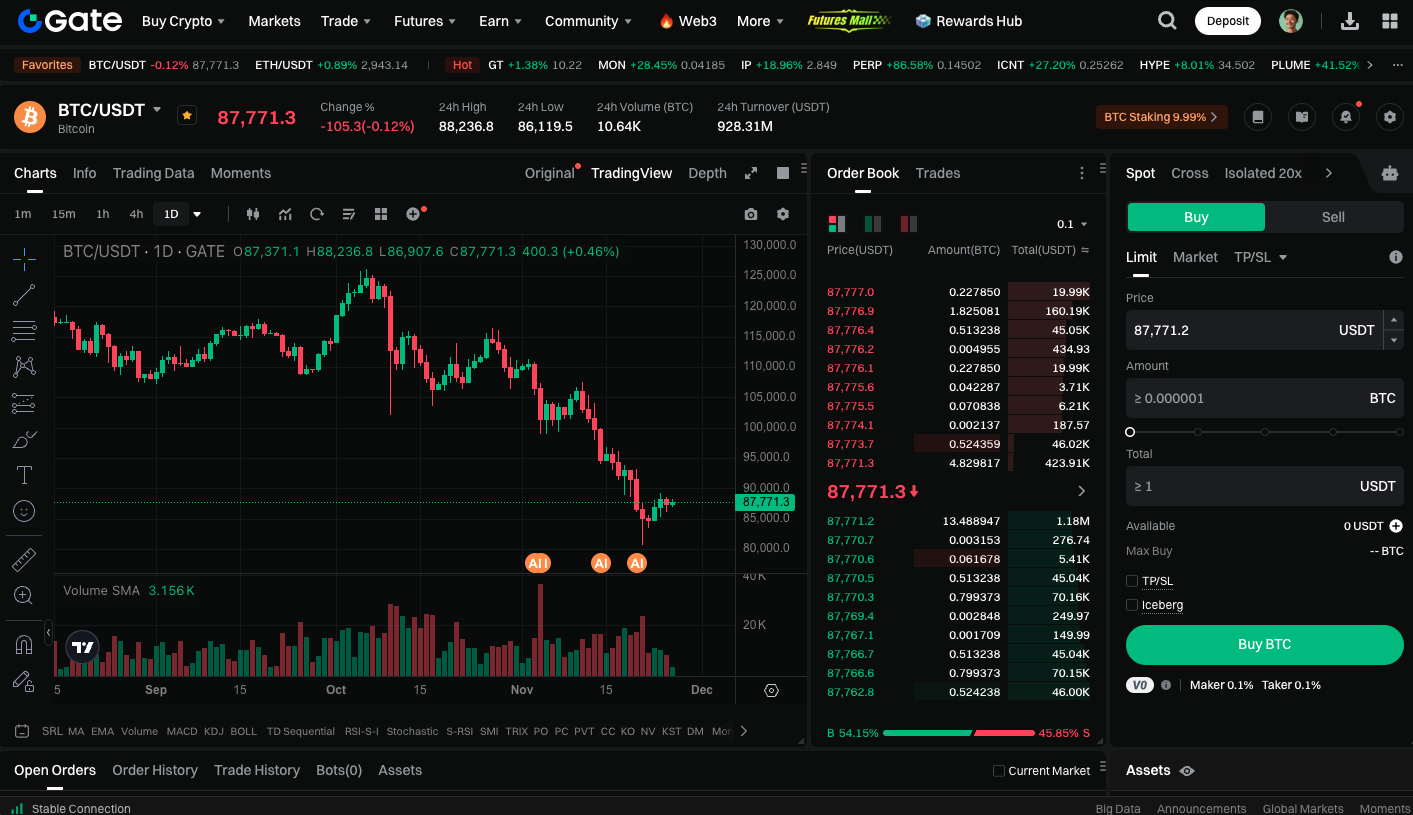The width and height of the screenshot is (1413, 815).
Task: Enable the TP/SL checkbox above Iceberg
Action: coord(1132,581)
